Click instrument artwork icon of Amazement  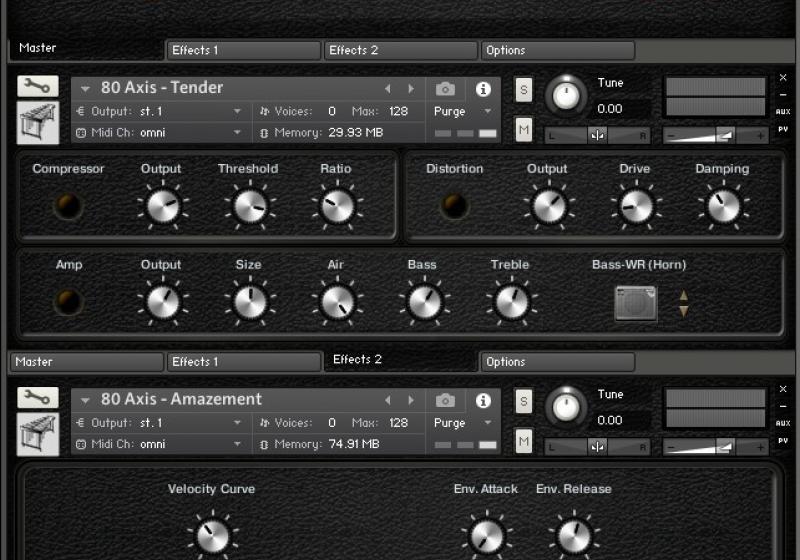tap(37, 434)
